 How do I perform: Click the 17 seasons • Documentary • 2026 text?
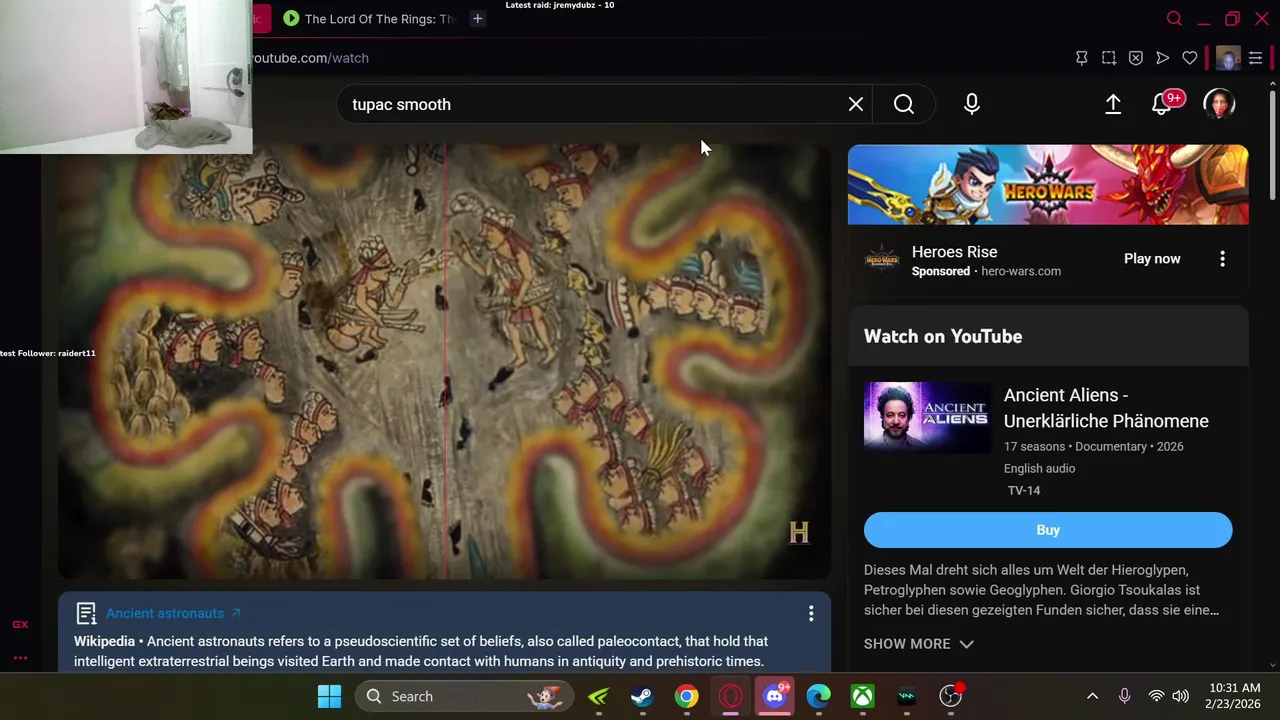click(1093, 446)
